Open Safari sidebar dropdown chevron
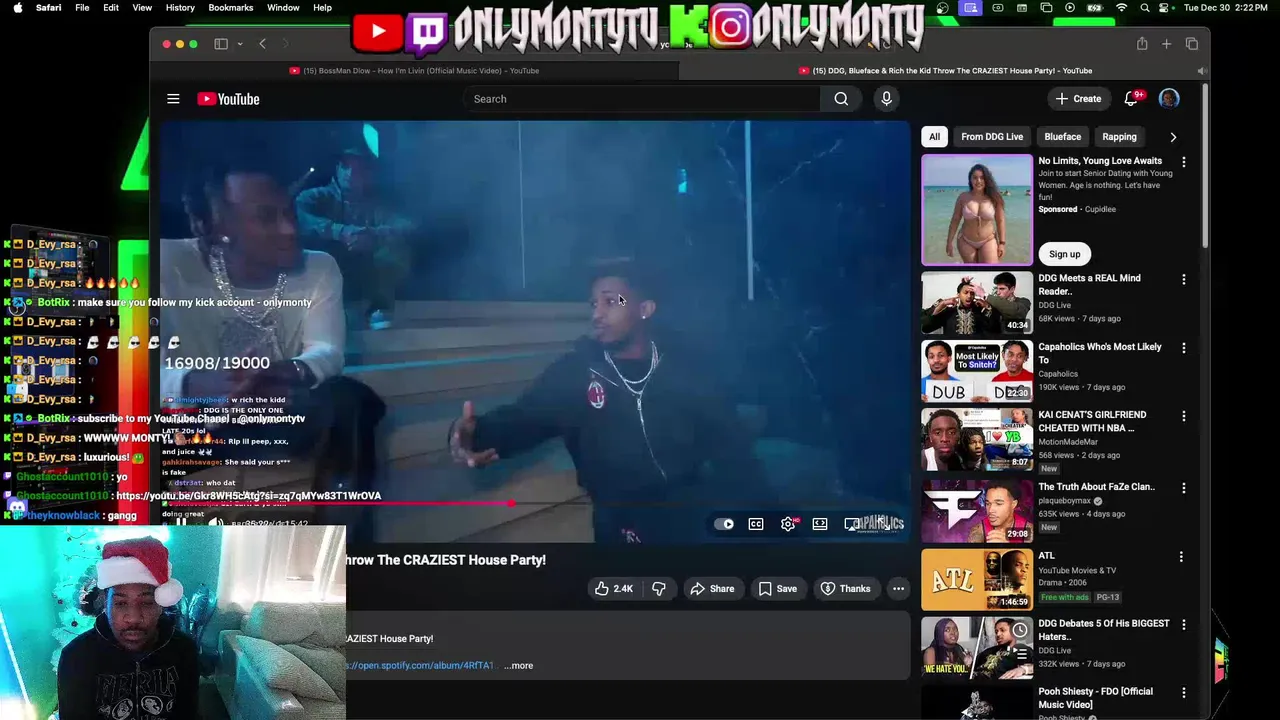 (240, 44)
